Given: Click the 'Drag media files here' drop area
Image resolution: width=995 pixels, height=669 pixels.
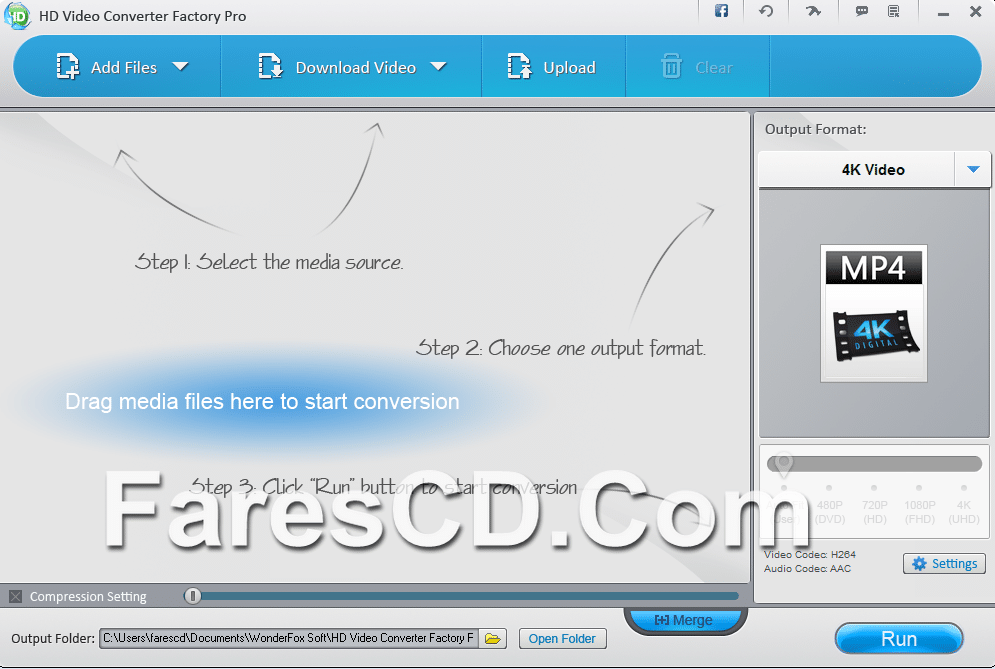Looking at the screenshot, I should [x=262, y=401].
